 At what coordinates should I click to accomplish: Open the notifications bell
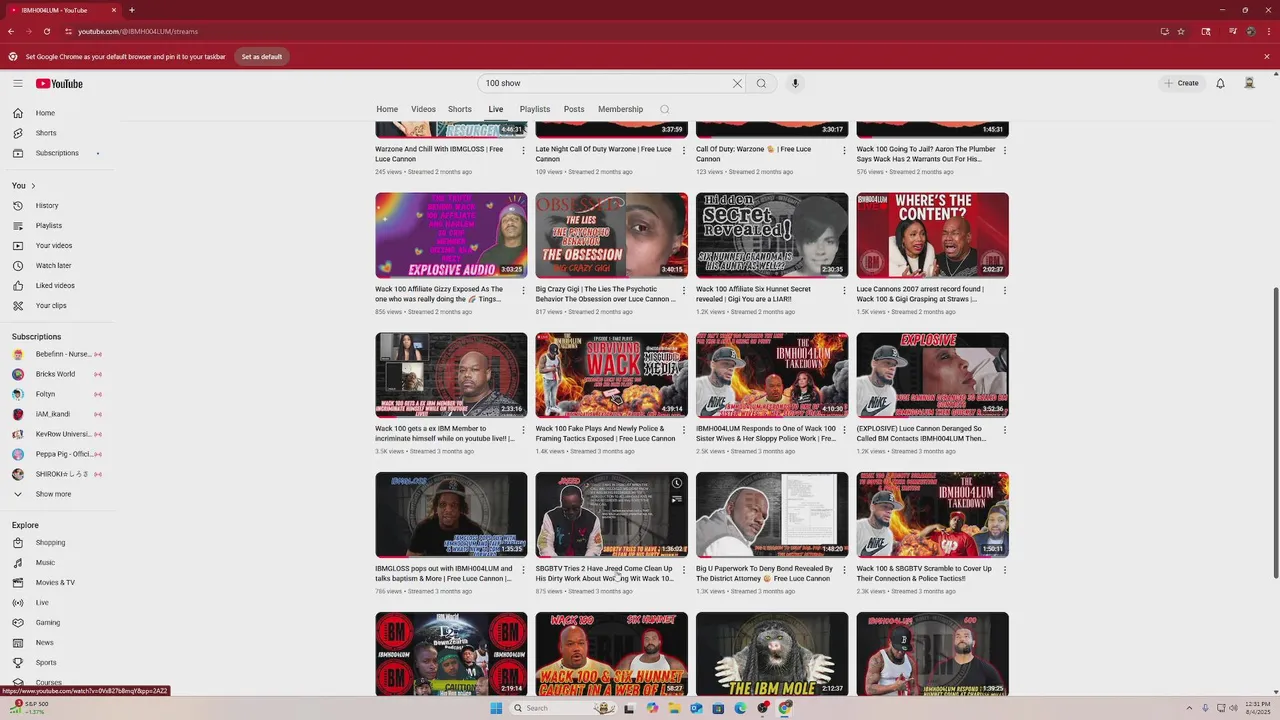1220,84
